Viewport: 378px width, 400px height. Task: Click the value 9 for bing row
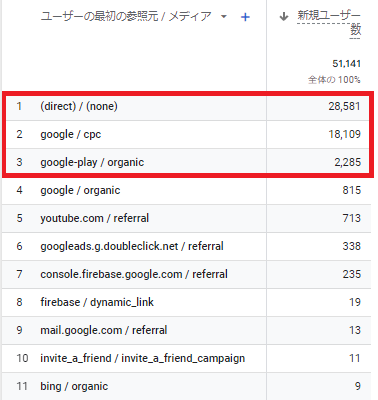tap(358, 386)
